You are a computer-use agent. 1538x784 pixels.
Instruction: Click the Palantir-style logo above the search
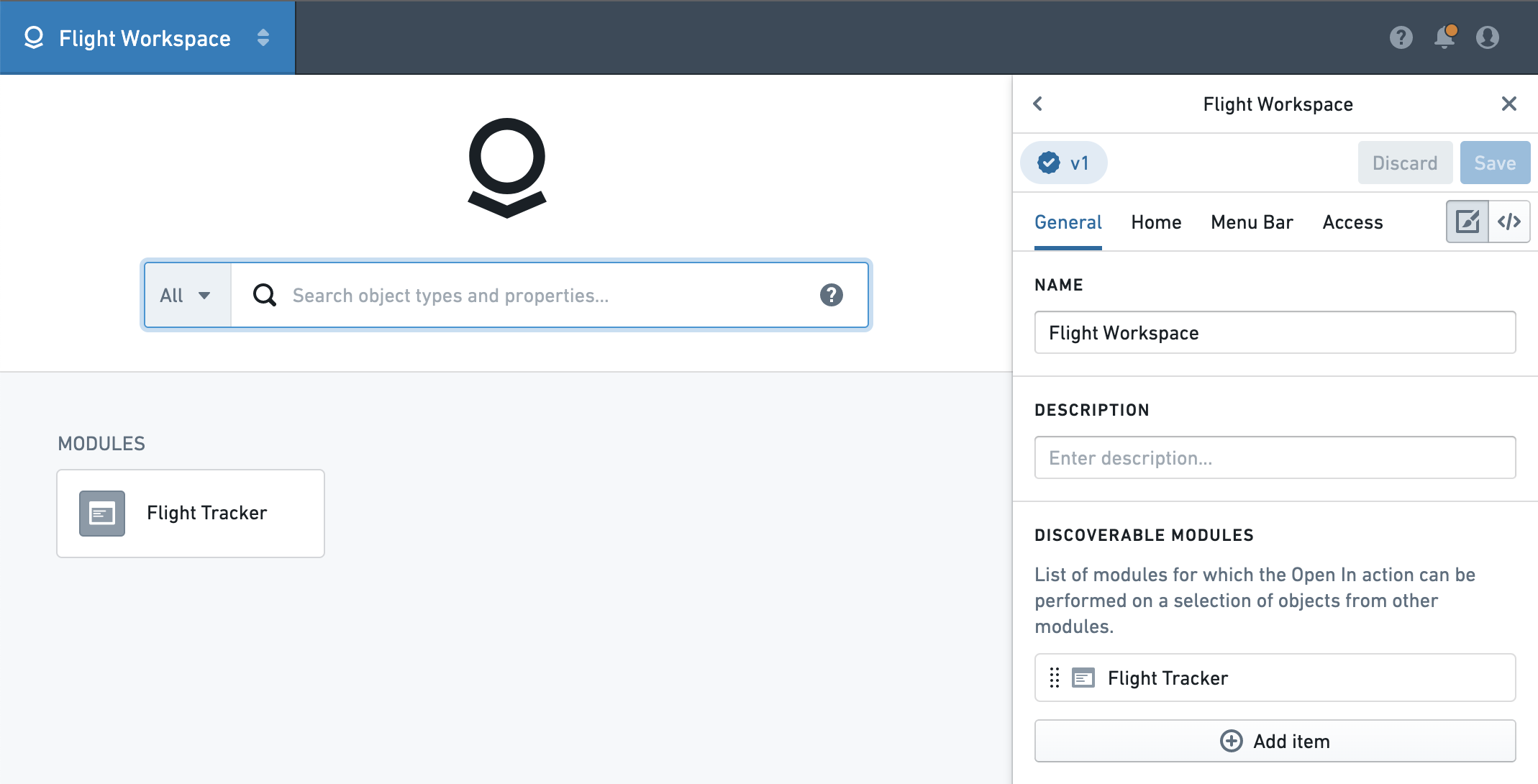click(x=506, y=168)
